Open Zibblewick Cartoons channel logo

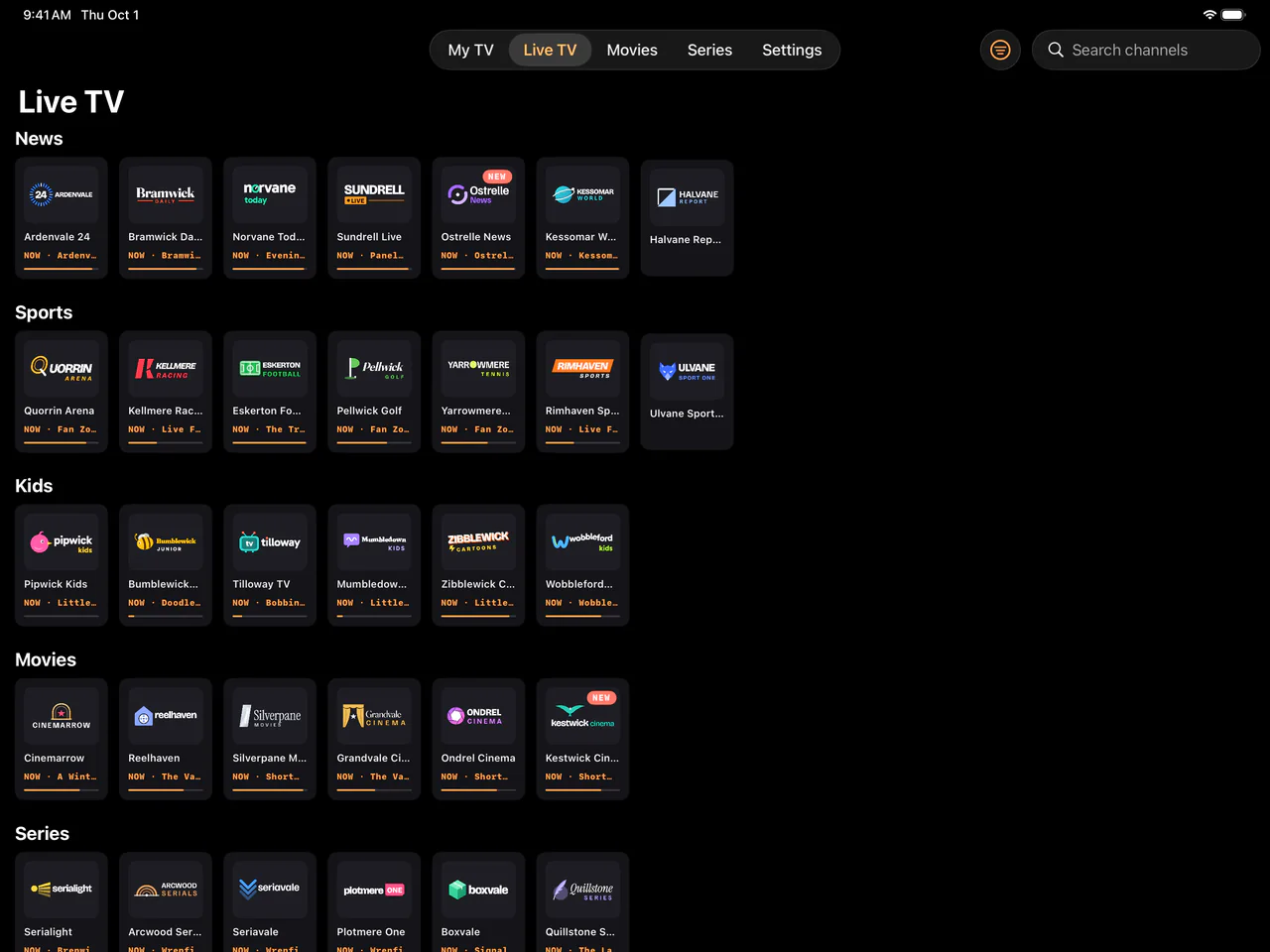(x=478, y=541)
